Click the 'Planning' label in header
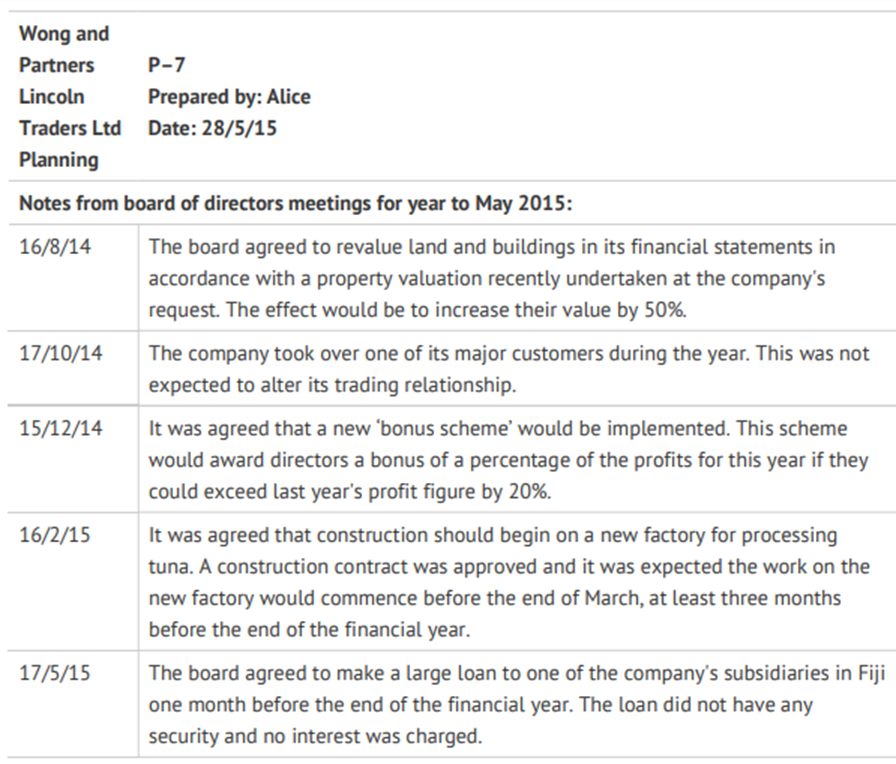The width and height of the screenshot is (896, 764). point(59,160)
